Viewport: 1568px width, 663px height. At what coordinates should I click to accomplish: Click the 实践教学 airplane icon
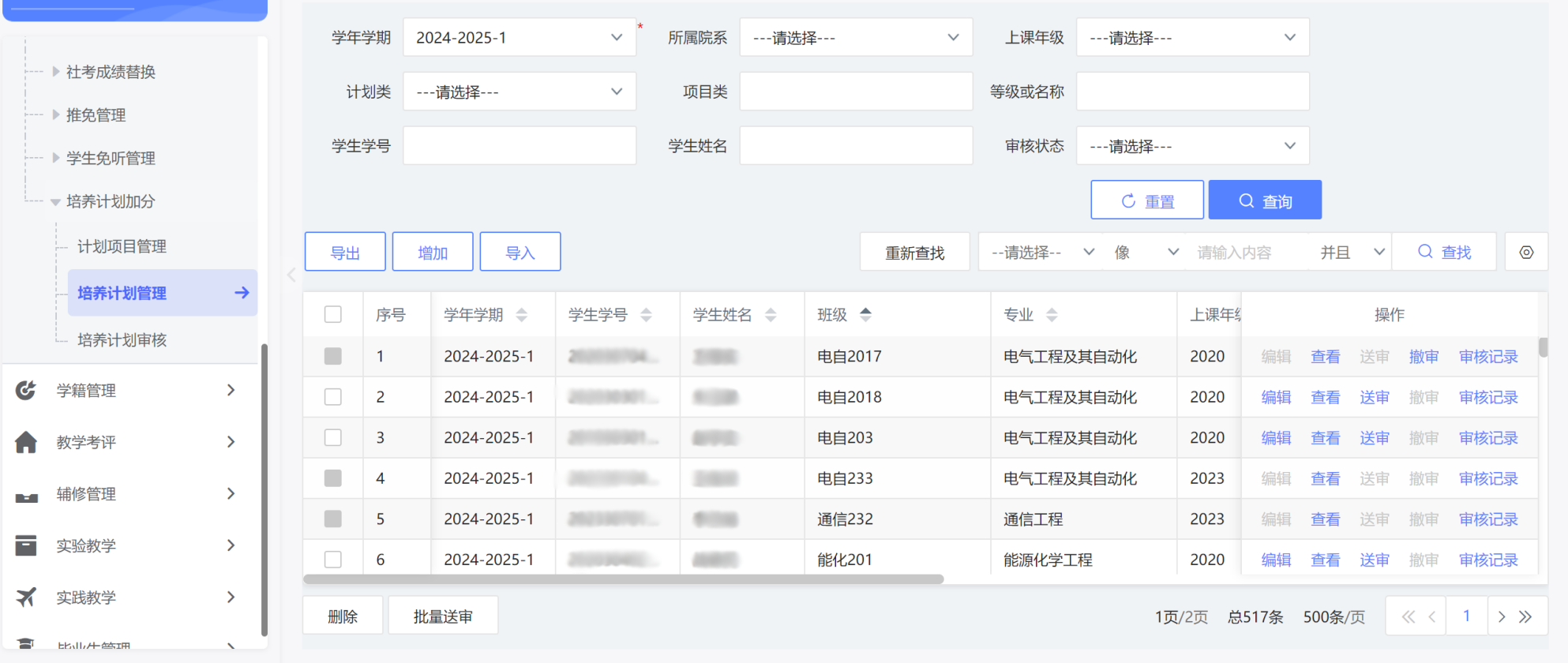(x=26, y=597)
